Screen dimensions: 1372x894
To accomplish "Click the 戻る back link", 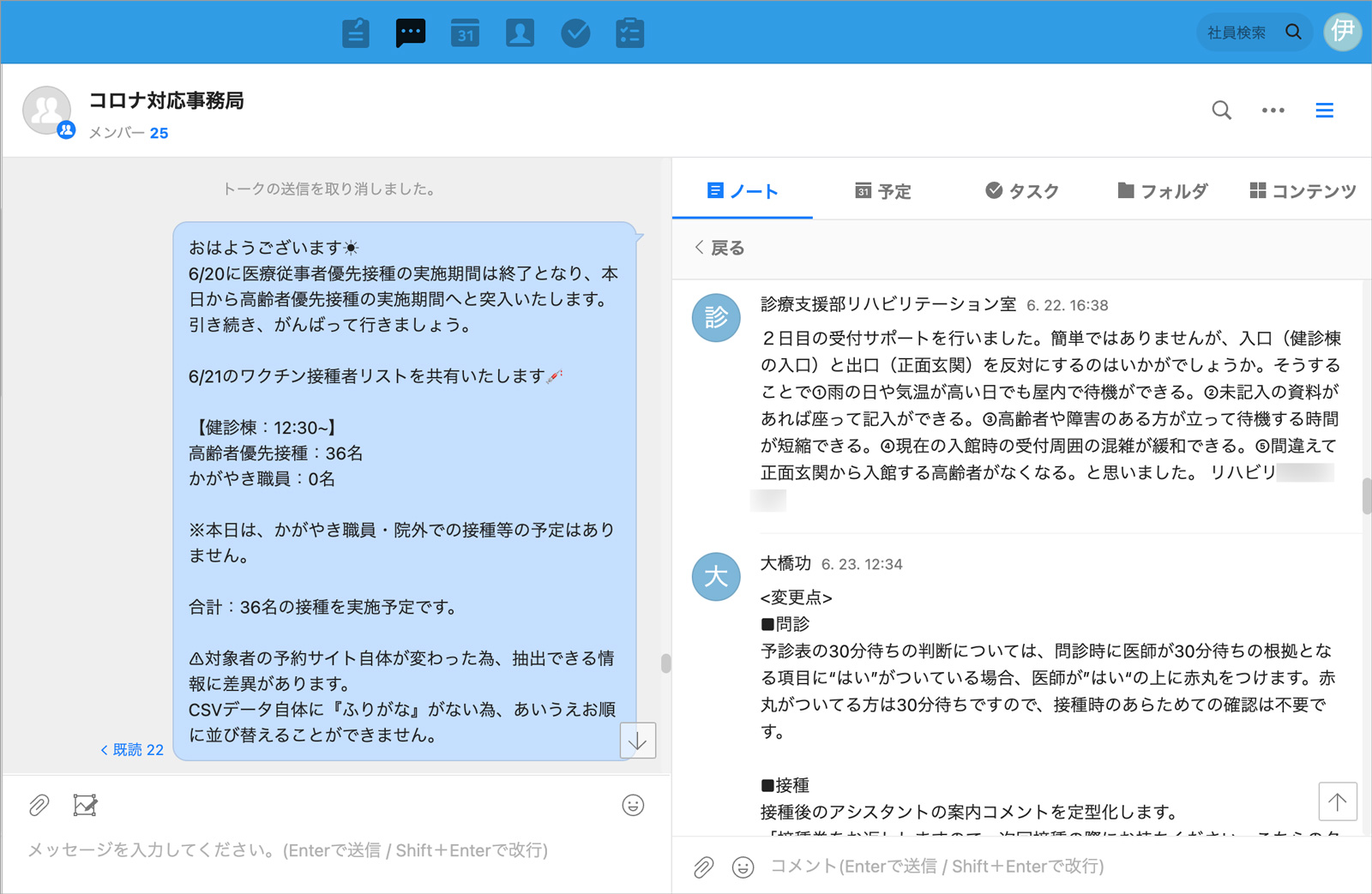I will tap(719, 248).
